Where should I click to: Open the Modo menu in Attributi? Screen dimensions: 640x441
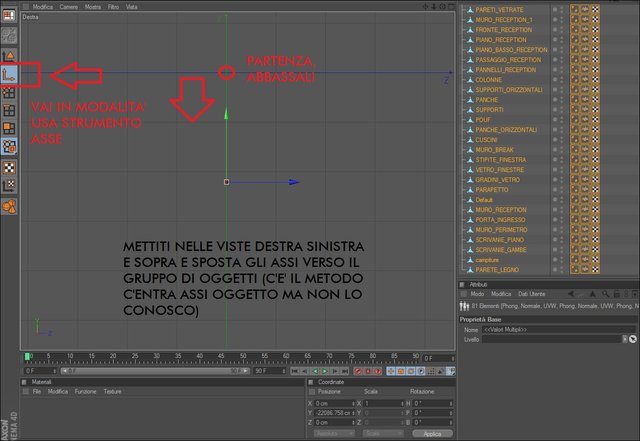tap(477, 294)
